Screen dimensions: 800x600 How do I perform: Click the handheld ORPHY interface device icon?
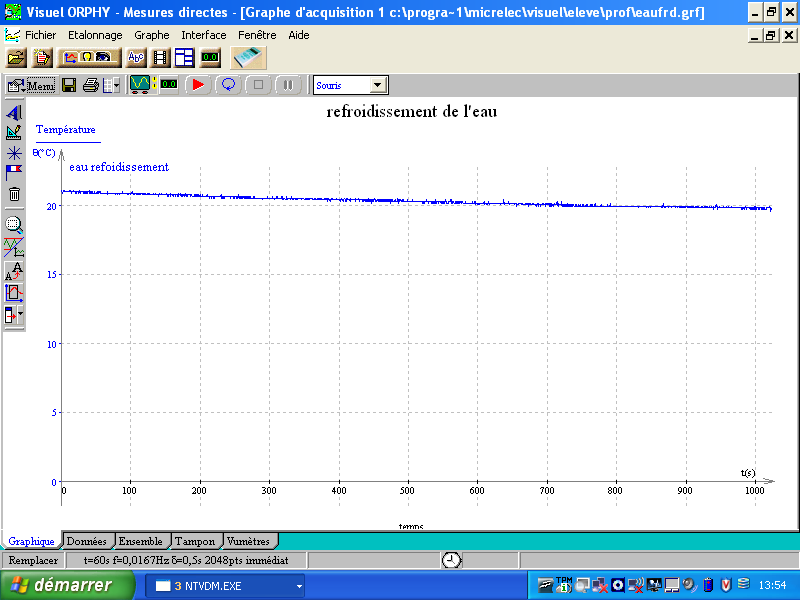click(248, 58)
